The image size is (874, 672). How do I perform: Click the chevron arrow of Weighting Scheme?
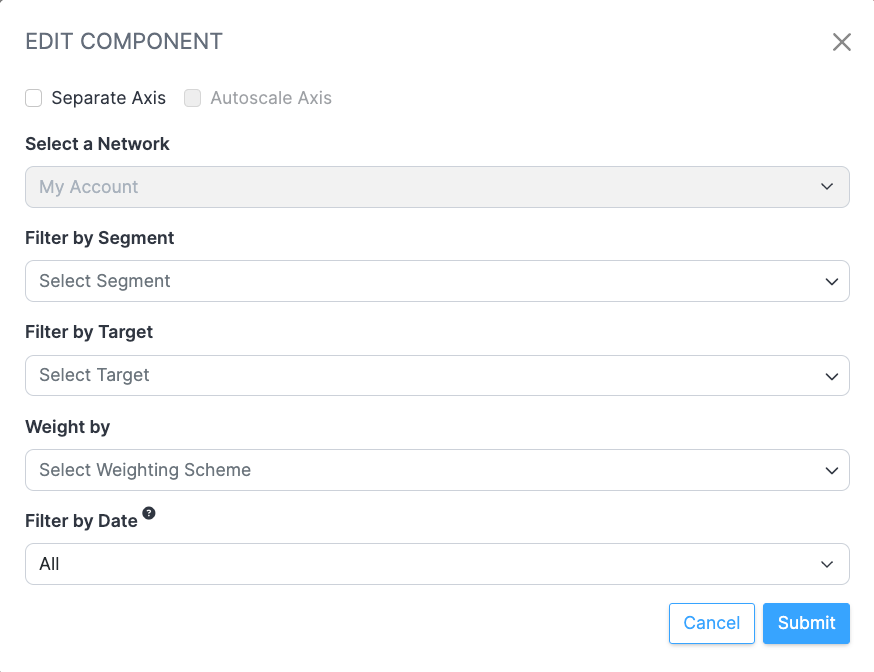831,470
